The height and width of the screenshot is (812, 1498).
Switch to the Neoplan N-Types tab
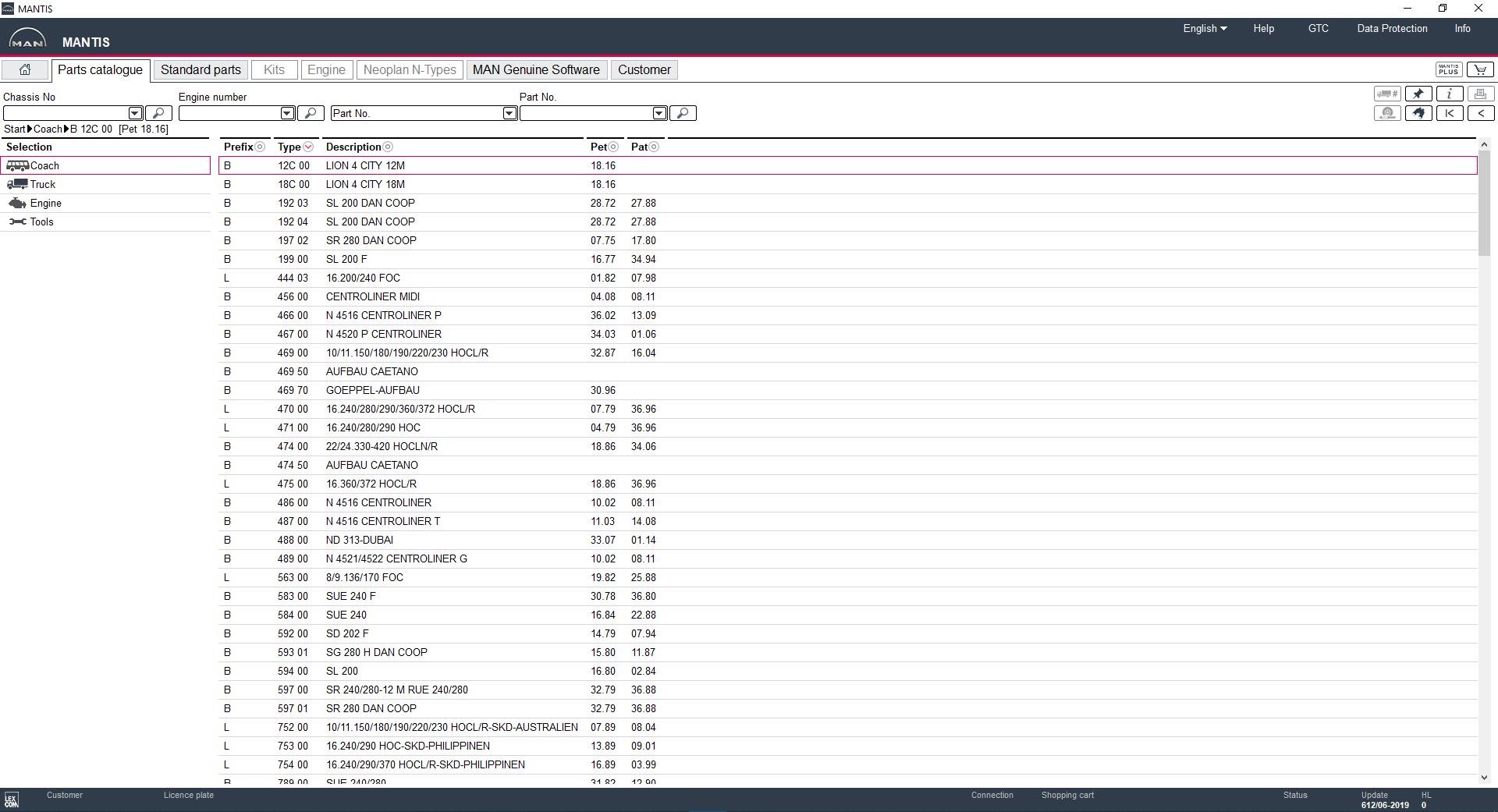(410, 70)
